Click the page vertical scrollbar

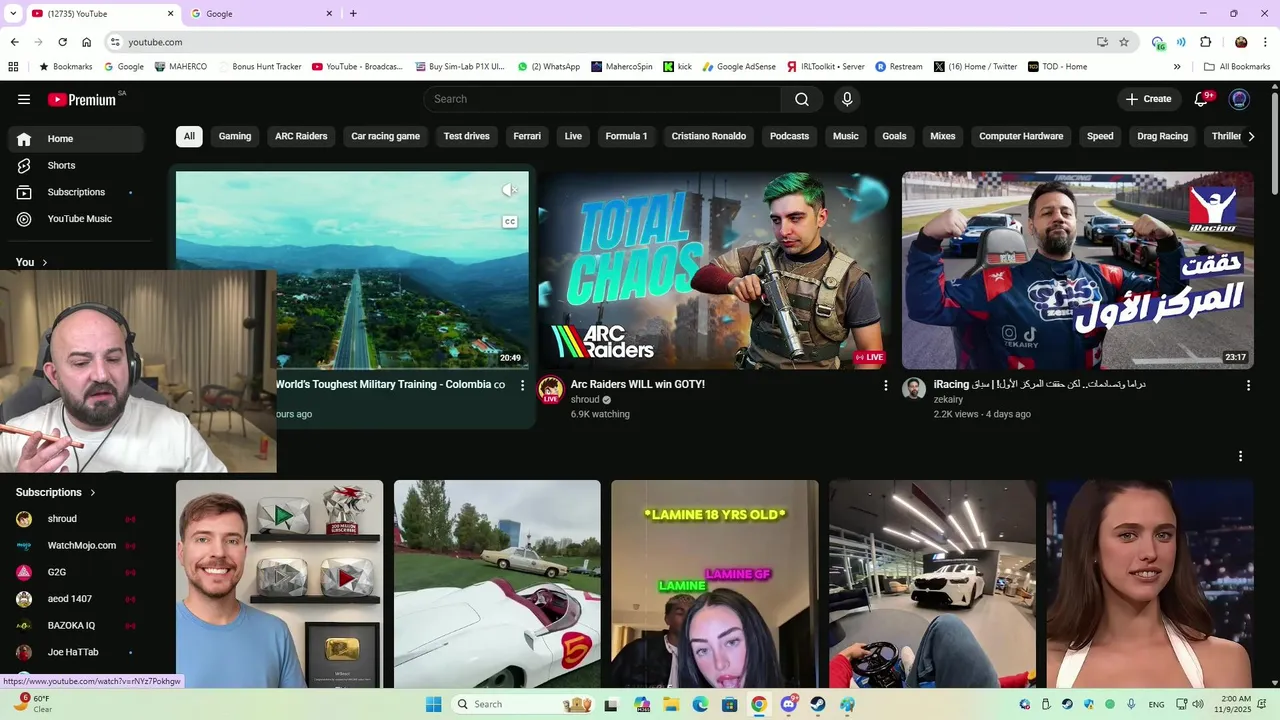[1274, 145]
